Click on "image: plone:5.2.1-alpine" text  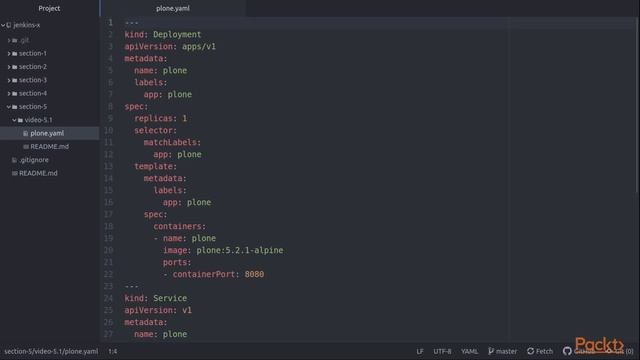pyautogui.click(x=223, y=250)
